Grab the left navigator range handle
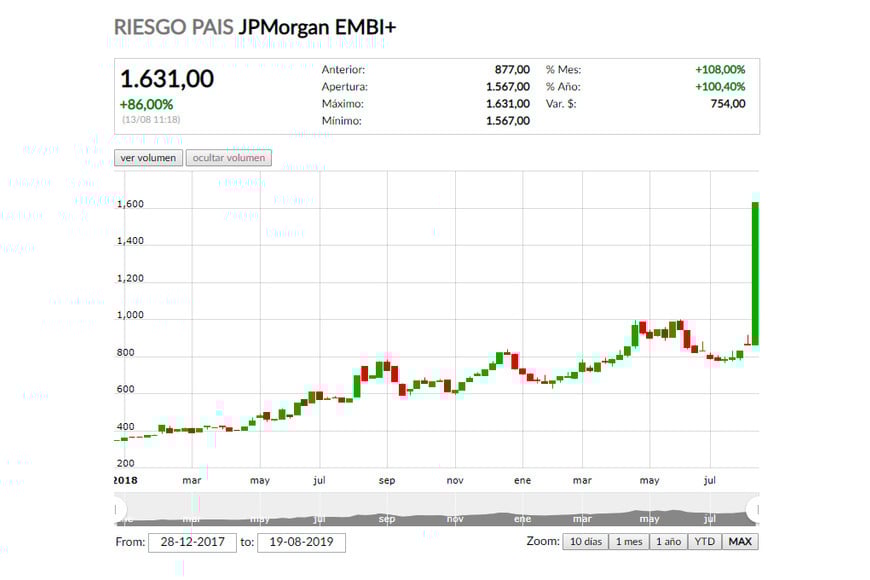This screenshot has width=870, height=580. (x=117, y=510)
